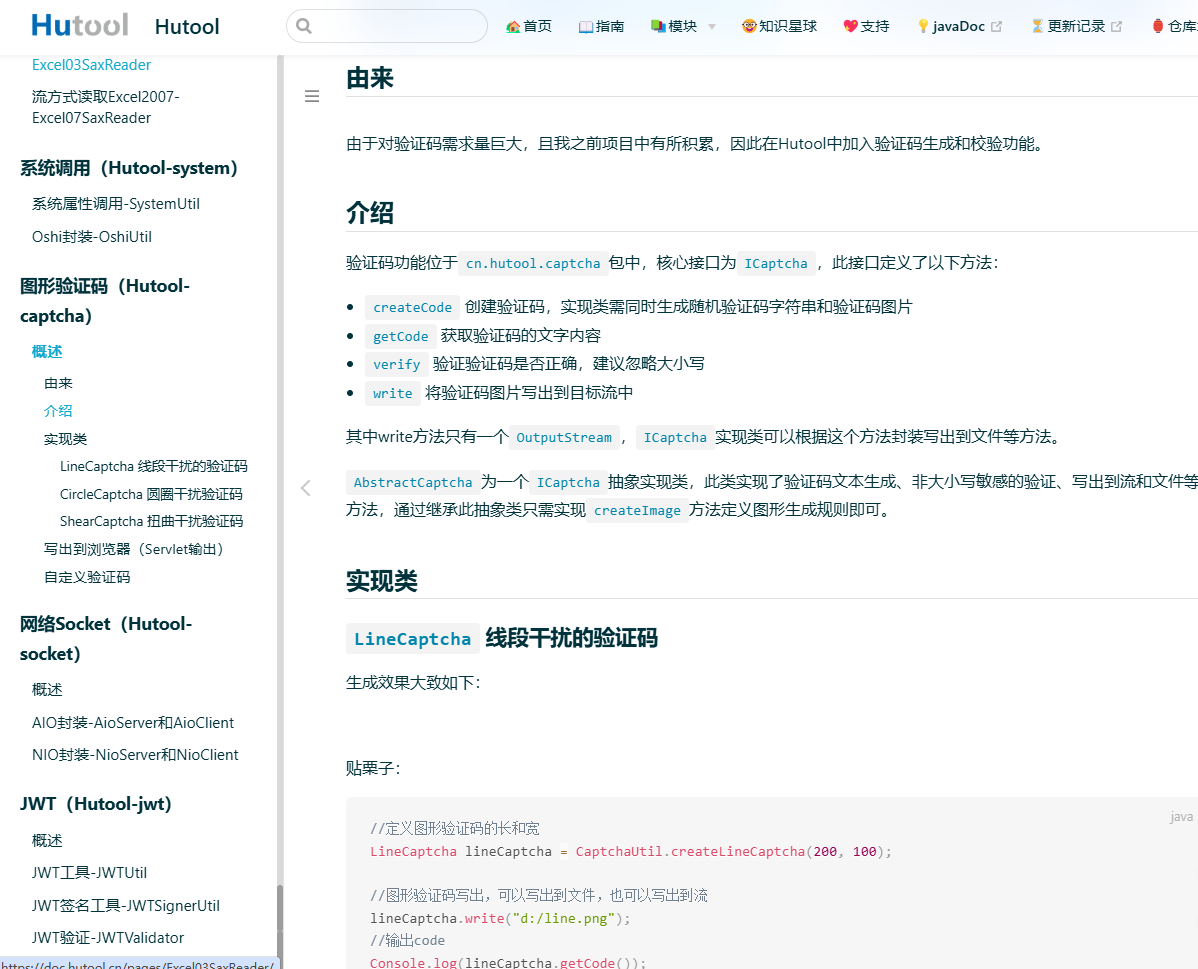
Task: Collapse JWT（Hutool-jwt）section heading
Action: [x=96, y=804]
